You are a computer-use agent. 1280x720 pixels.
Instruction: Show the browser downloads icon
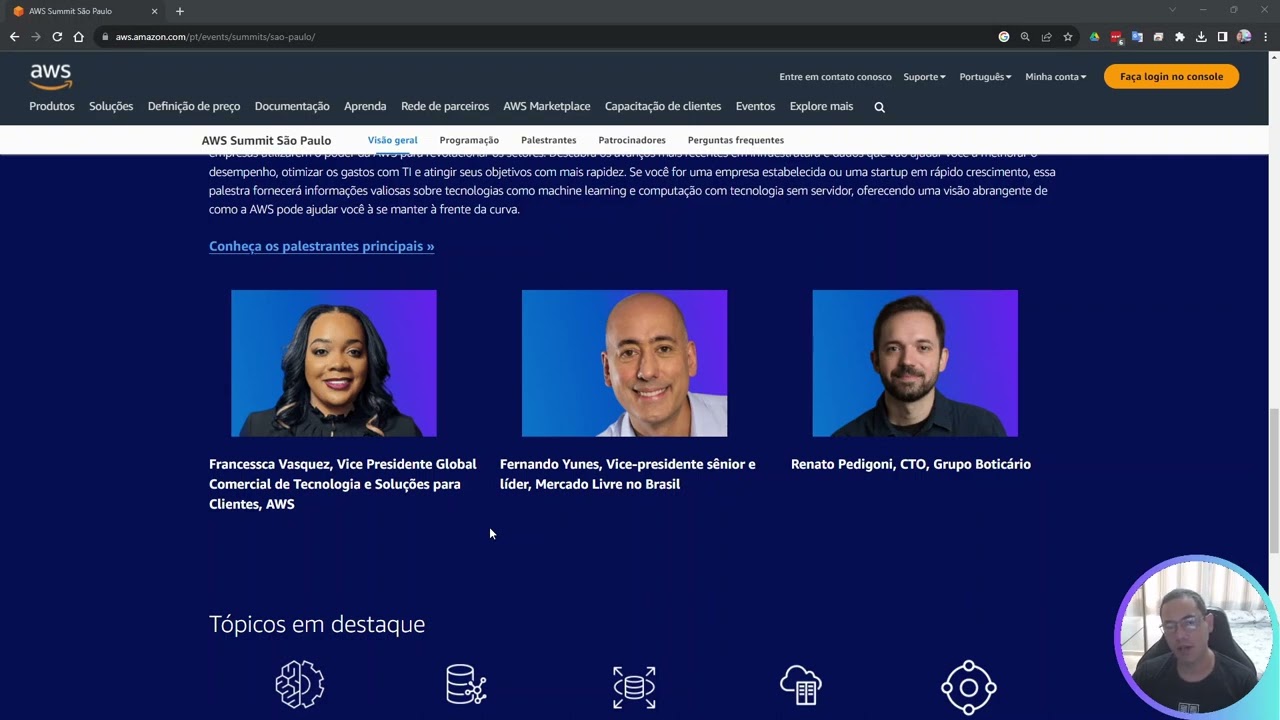pos(1201,37)
